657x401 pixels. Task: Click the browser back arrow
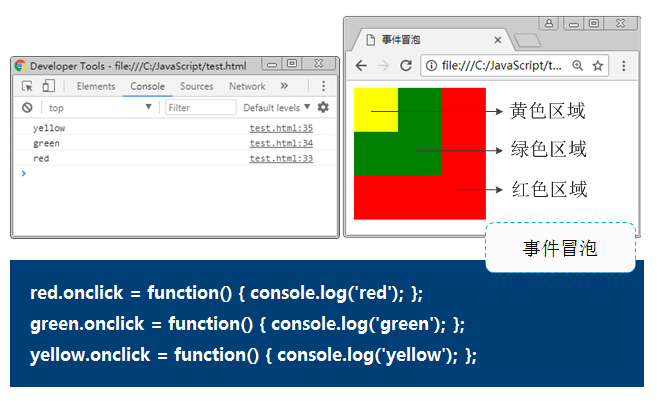tap(360, 66)
